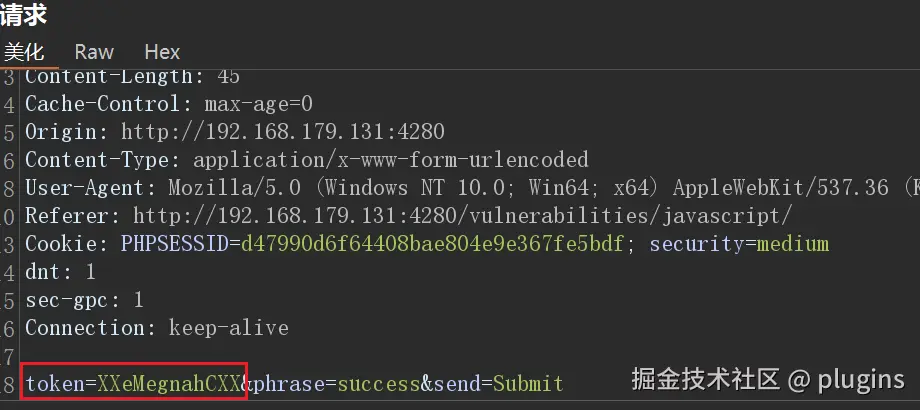
Task: Click the token value XXeMegnahCXX
Action: coord(169,384)
